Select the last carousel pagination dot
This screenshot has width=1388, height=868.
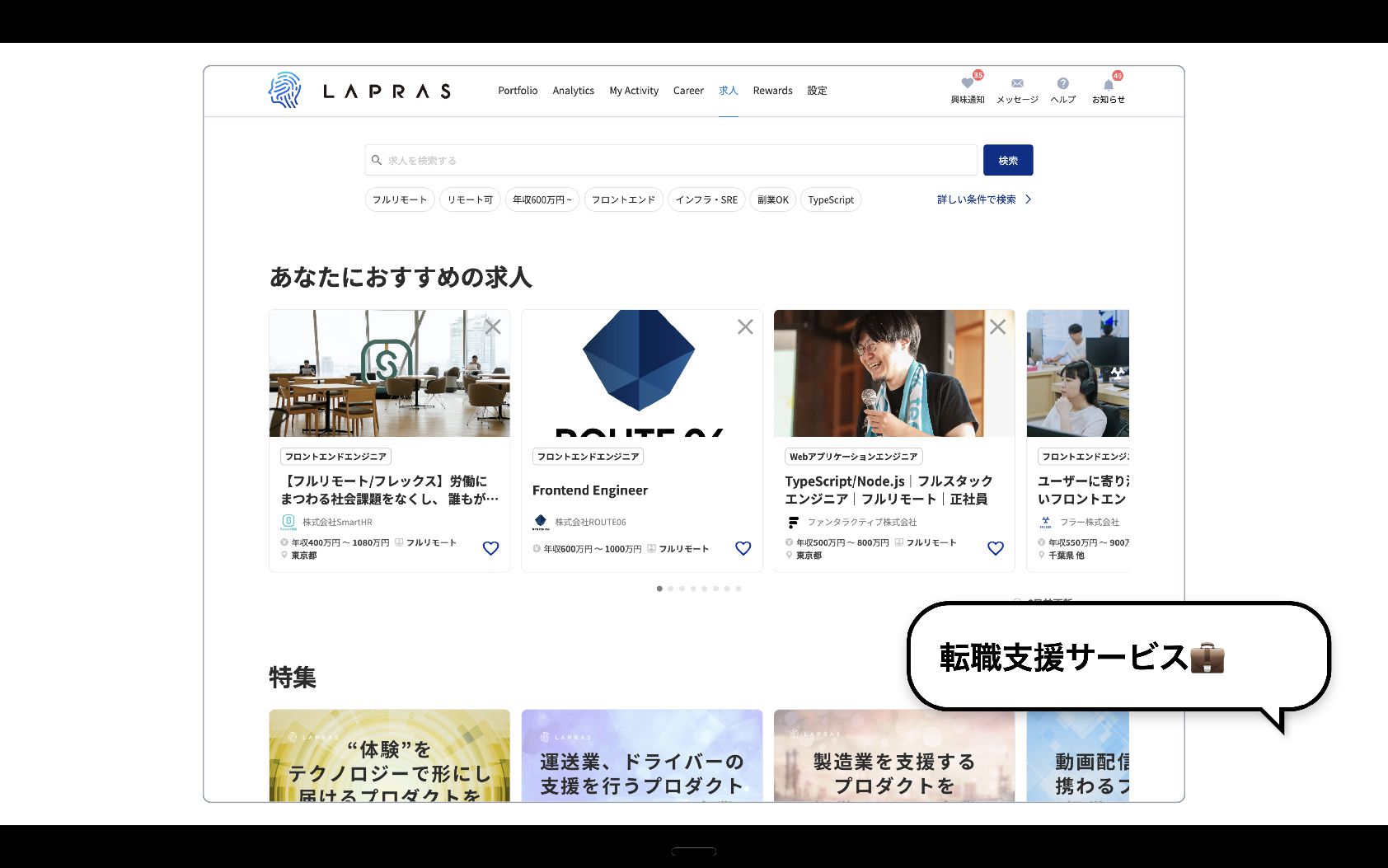pyautogui.click(x=739, y=589)
